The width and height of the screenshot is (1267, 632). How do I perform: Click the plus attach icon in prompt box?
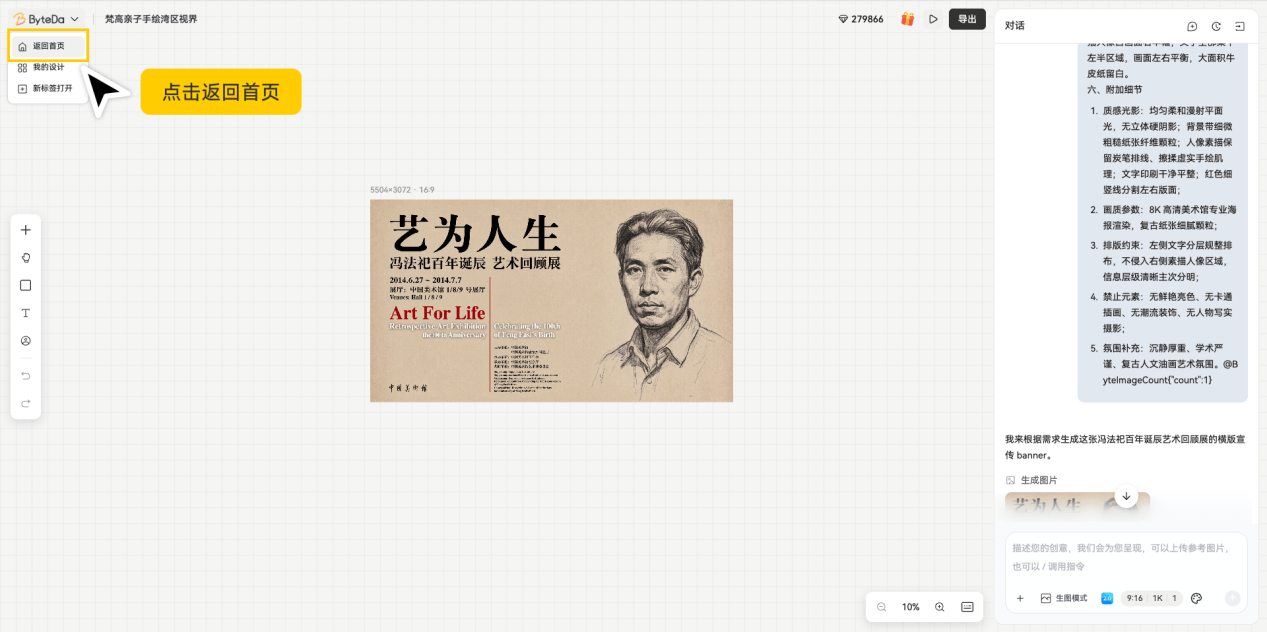1020,598
